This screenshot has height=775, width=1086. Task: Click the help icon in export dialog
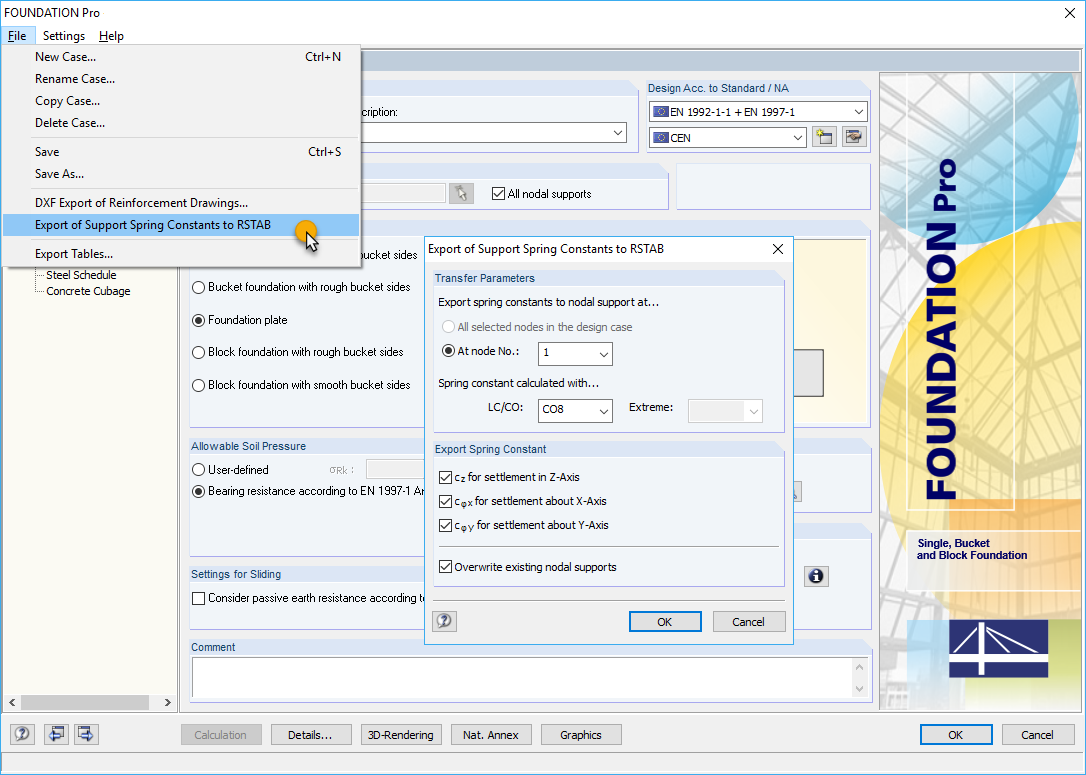point(445,621)
